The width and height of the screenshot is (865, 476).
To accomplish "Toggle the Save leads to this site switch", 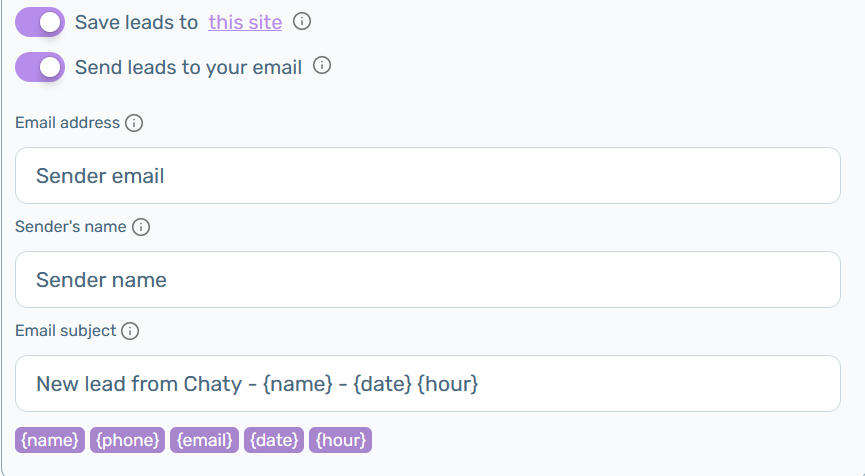I will 40,22.
